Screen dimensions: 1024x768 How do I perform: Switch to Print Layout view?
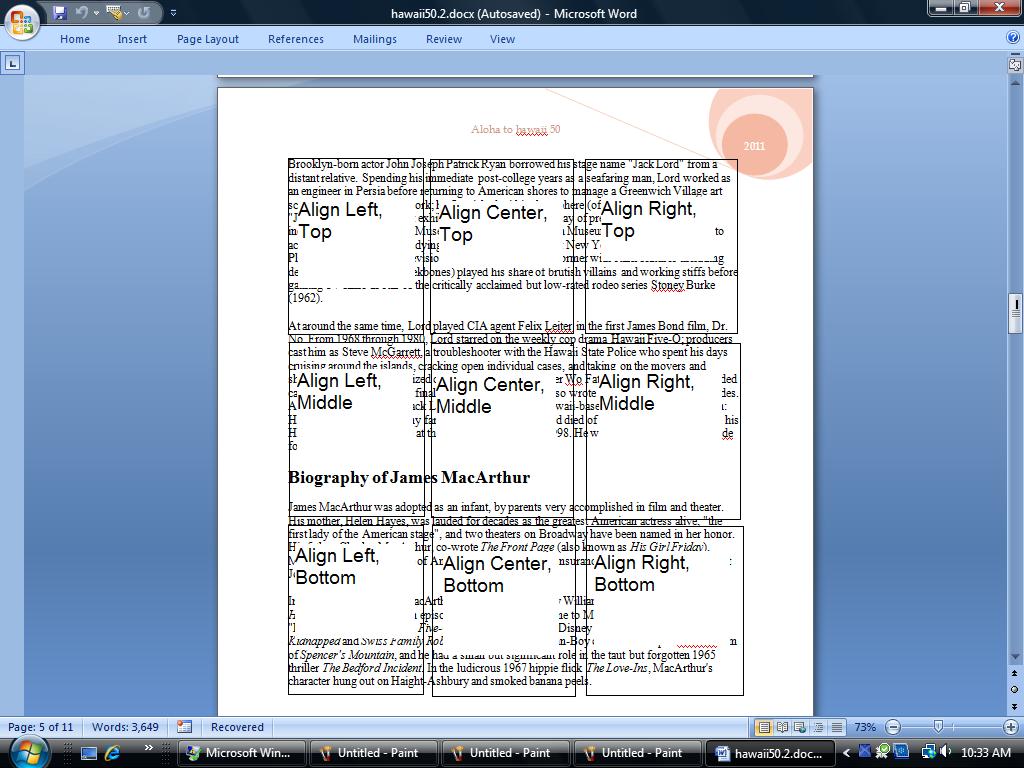pyautogui.click(x=763, y=727)
